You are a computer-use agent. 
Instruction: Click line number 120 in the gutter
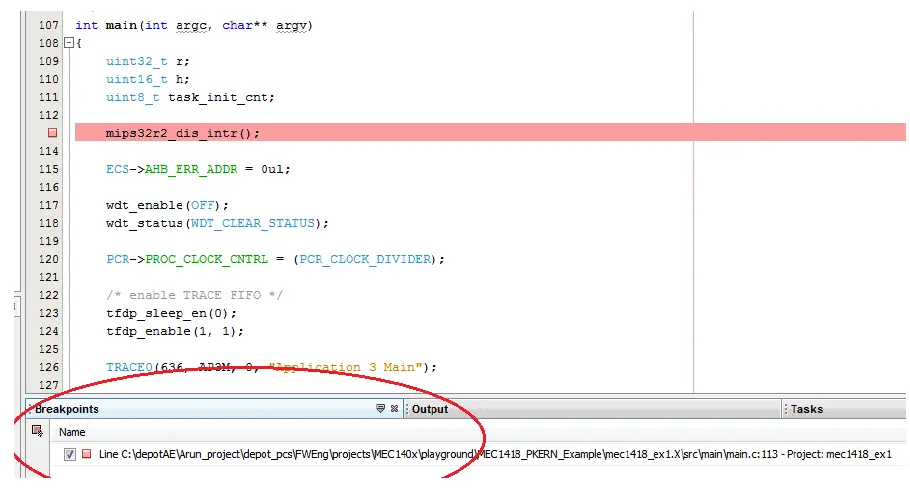(49, 259)
